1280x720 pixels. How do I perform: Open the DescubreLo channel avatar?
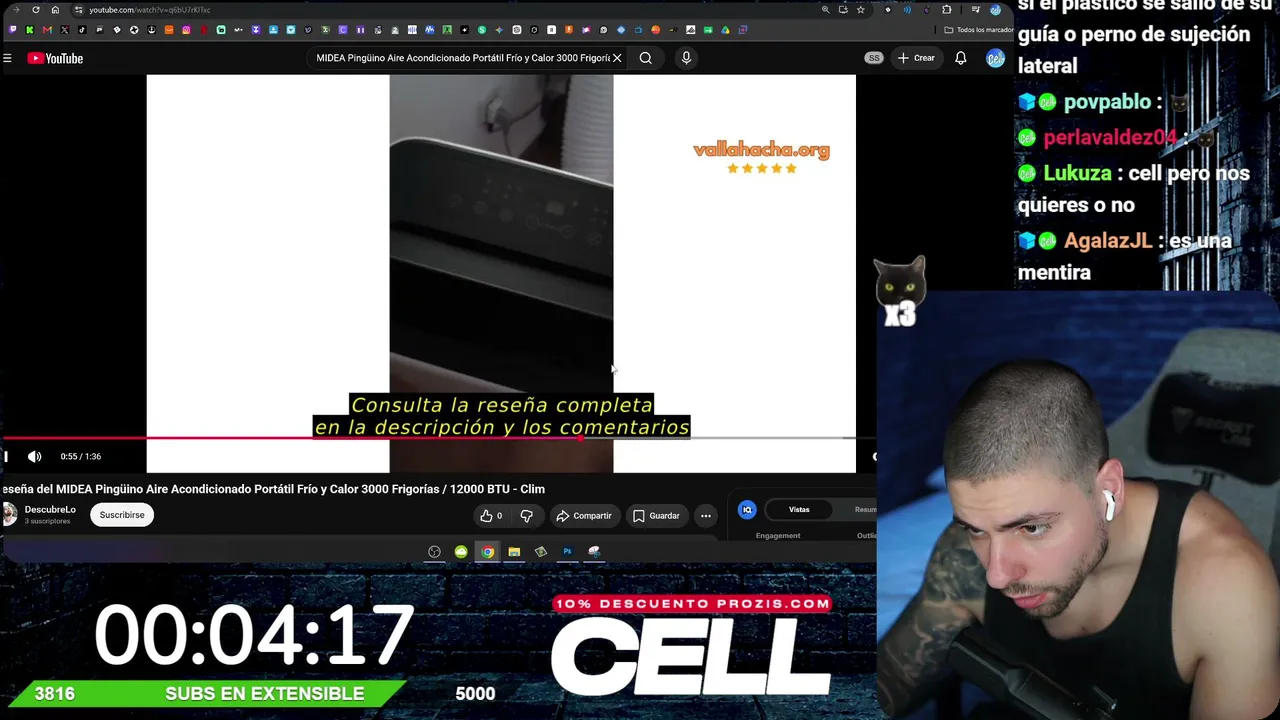pyautogui.click(x=9, y=514)
